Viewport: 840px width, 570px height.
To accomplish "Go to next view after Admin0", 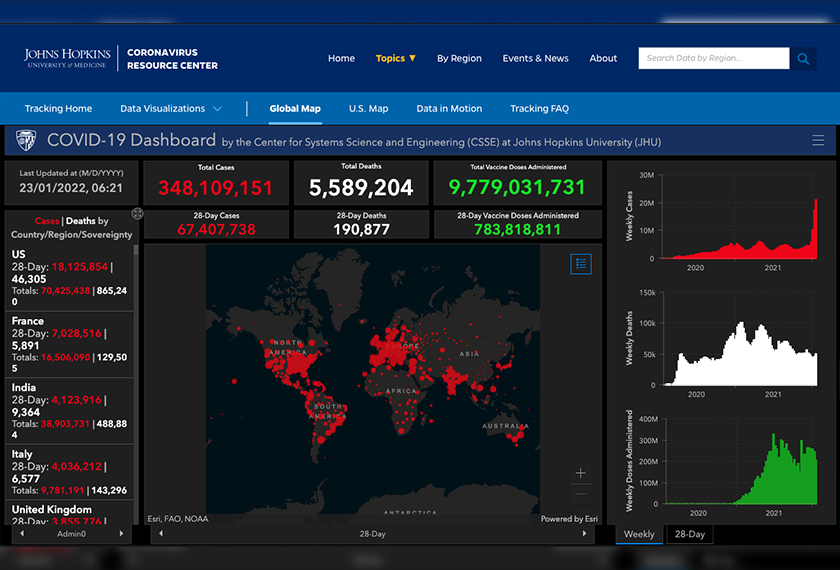I will [x=122, y=534].
